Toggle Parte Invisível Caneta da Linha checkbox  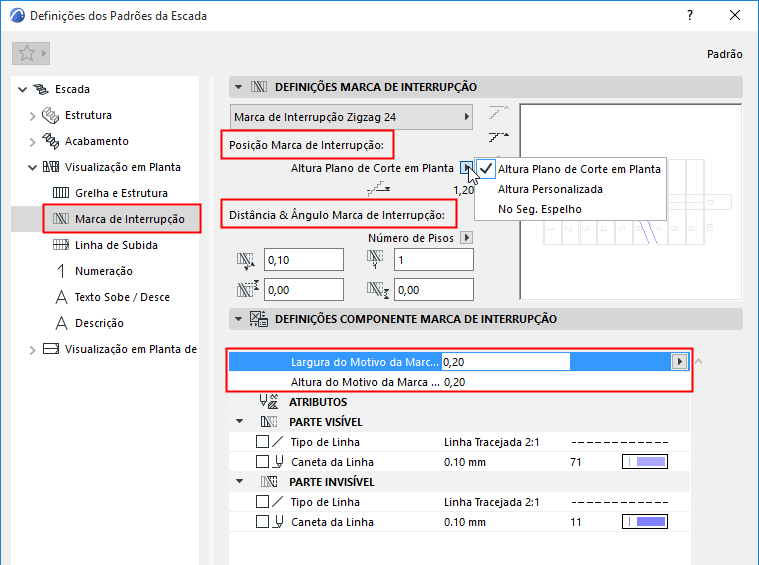pos(262,522)
